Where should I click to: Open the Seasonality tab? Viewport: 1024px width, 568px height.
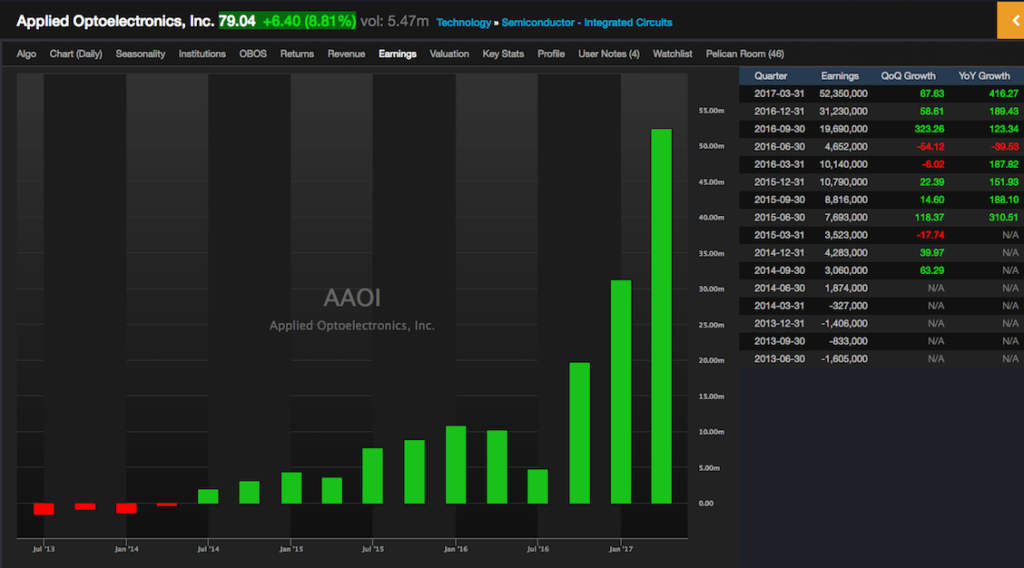click(140, 54)
